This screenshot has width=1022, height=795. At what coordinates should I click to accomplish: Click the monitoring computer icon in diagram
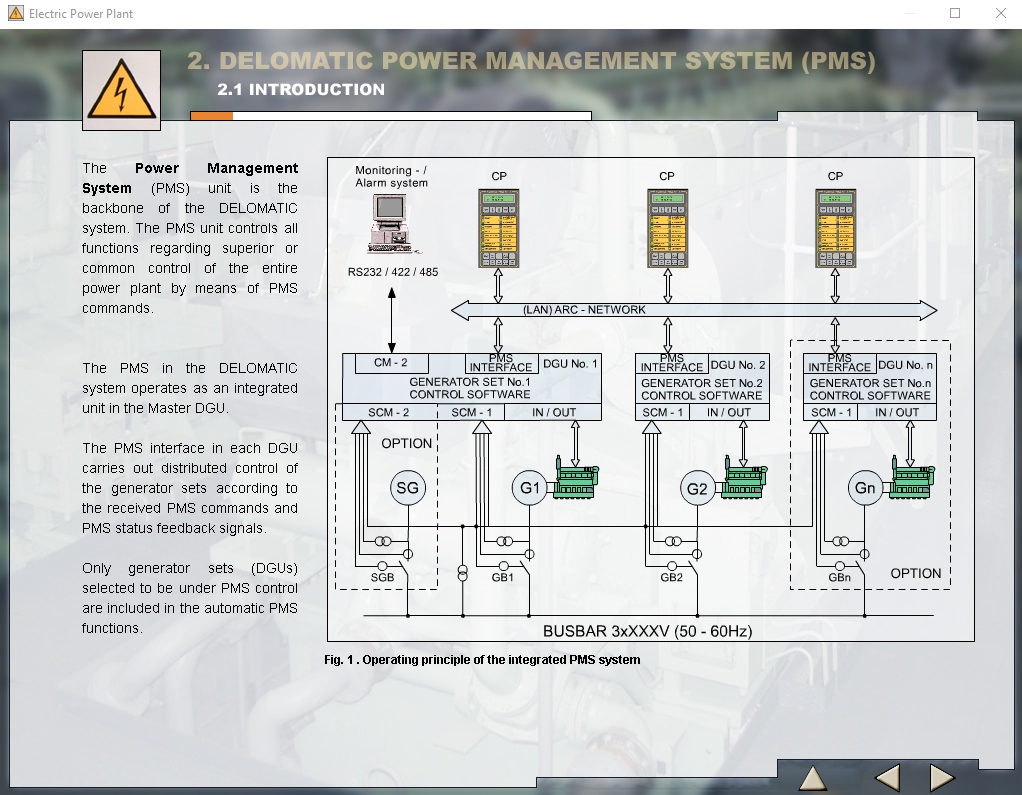coord(393,224)
